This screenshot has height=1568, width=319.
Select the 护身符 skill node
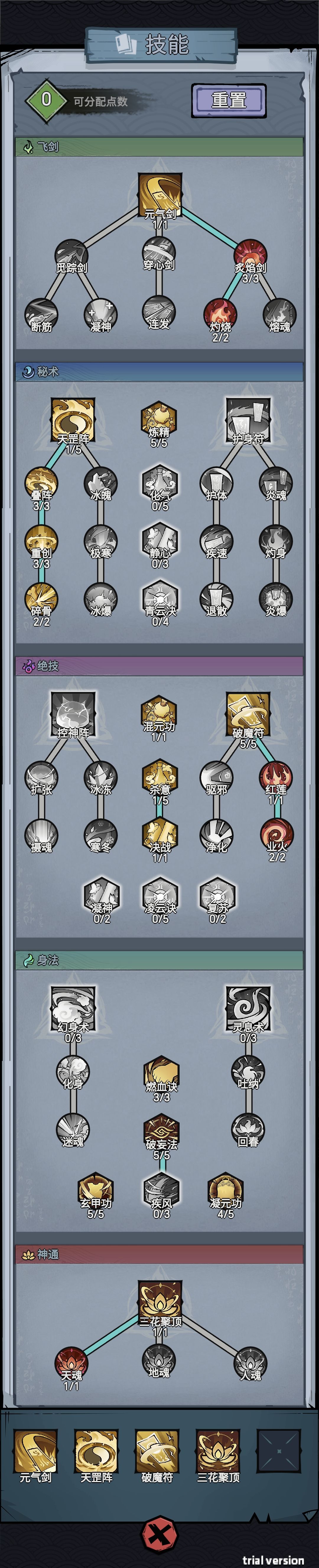(248, 419)
